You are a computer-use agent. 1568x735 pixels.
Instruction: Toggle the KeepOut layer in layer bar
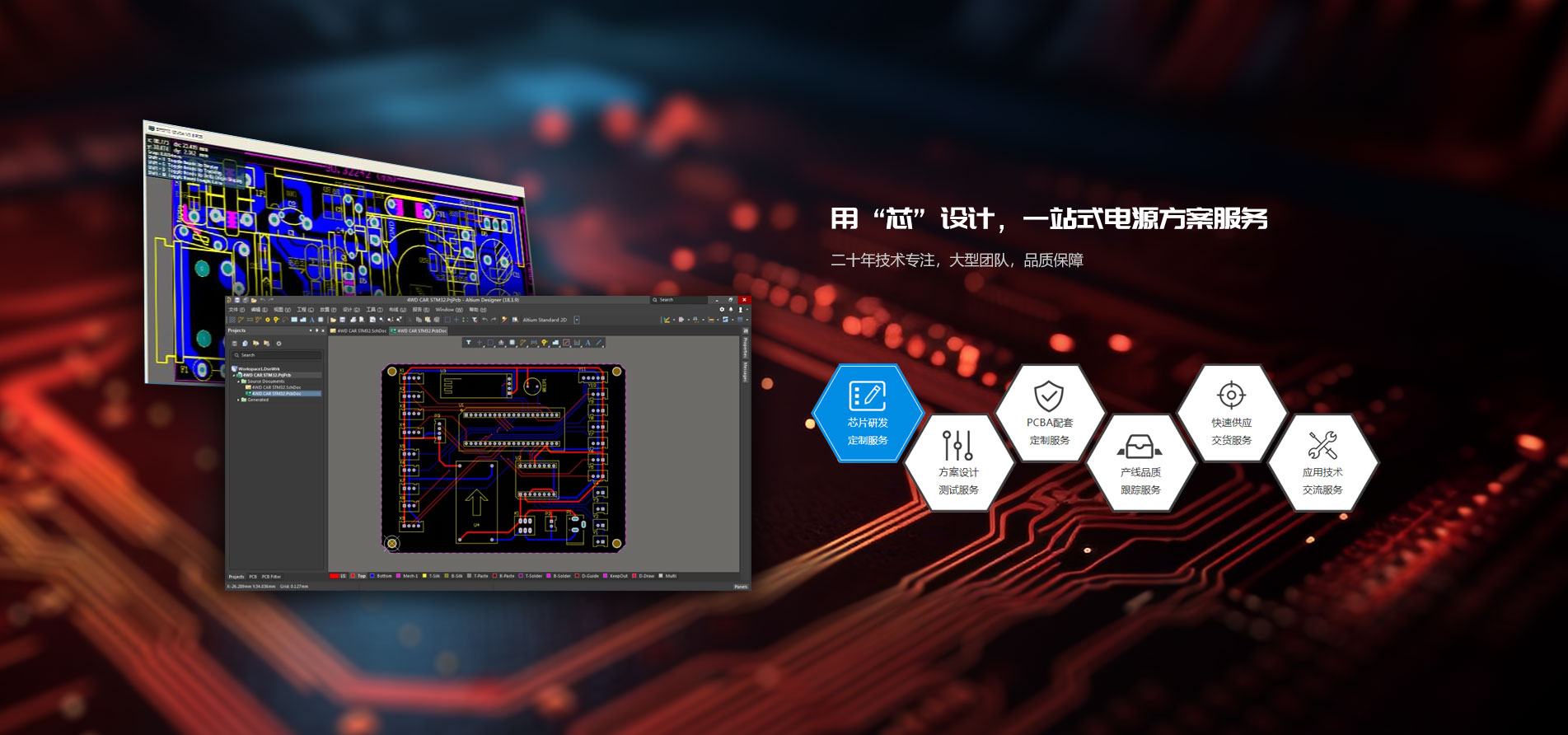615,576
